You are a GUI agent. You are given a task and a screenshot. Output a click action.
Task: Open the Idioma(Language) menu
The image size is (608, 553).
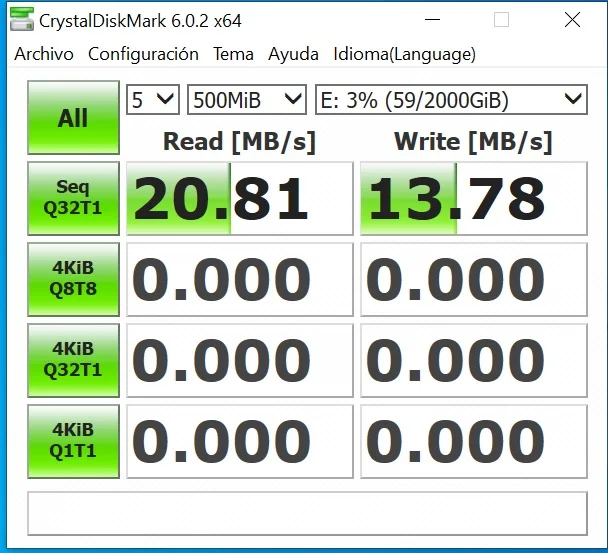pyautogui.click(x=404, y=54)
